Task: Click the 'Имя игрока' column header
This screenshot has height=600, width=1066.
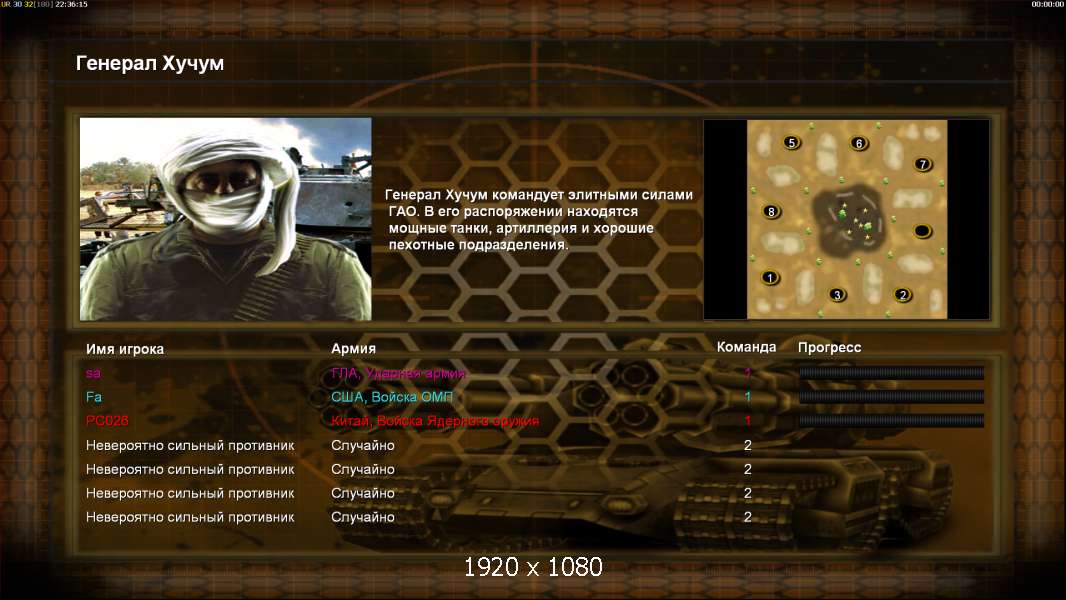Action: coord(124,349)
